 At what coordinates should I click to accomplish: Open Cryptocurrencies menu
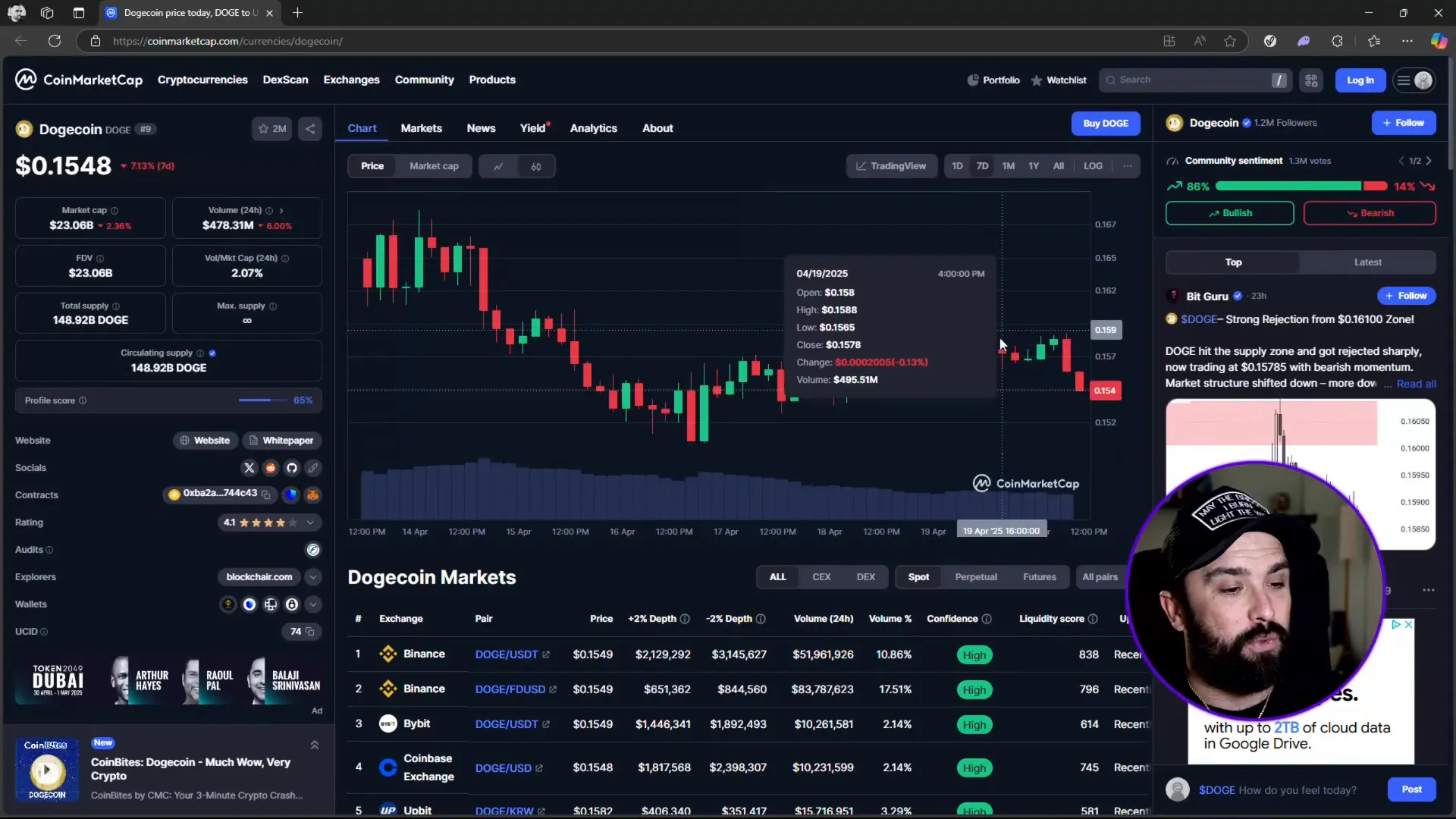coord(202,80)
